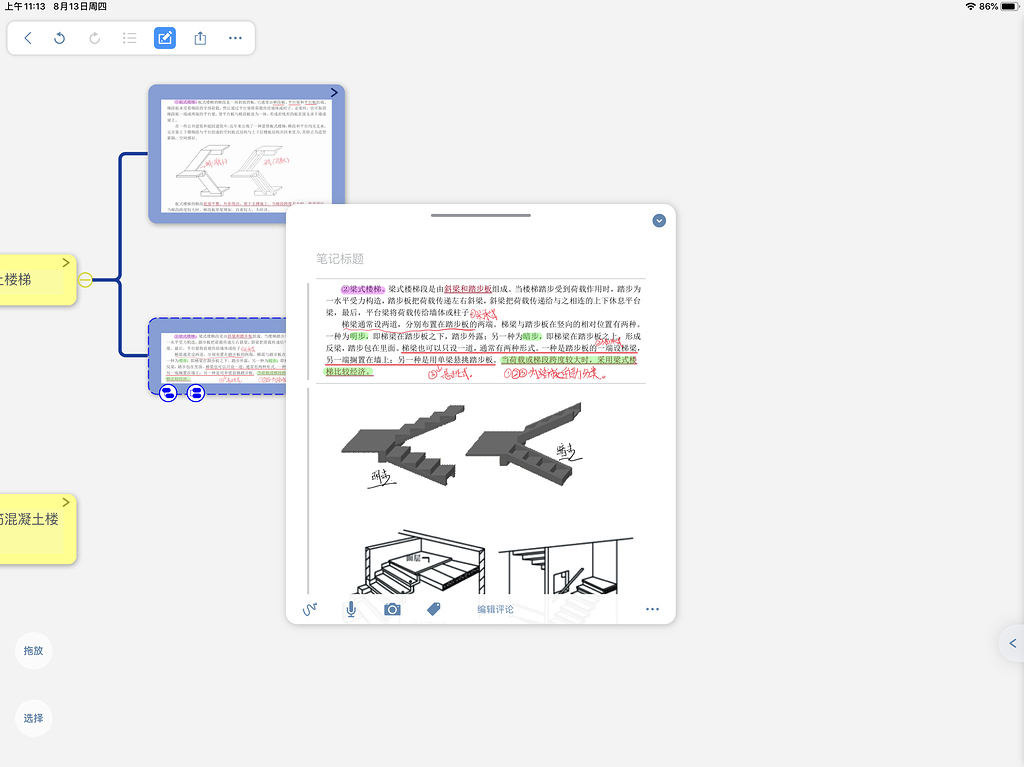Viewport: 1024px width, 767px height.
Task: Record audio with the microphone icon
Action: click(351, 609)
